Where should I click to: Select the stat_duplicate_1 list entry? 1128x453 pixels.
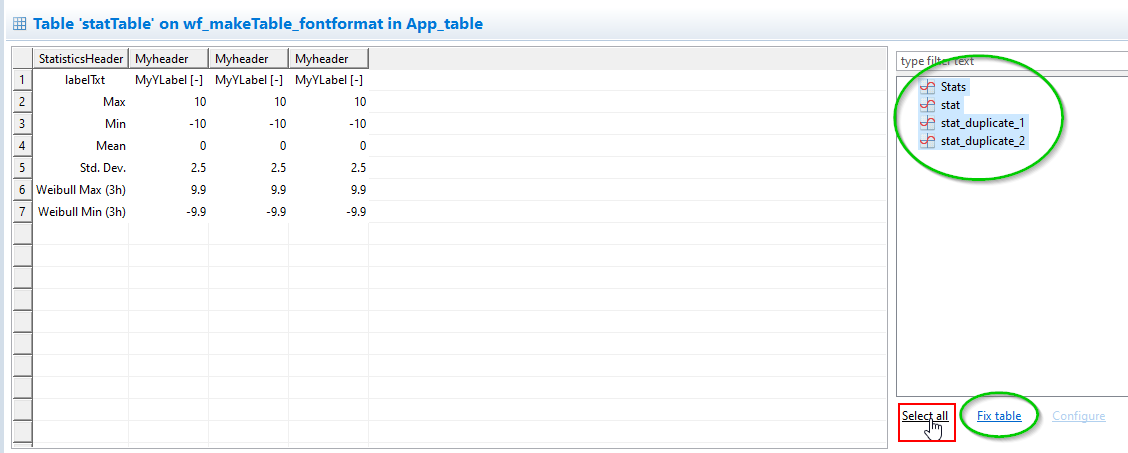pos(982,123)
